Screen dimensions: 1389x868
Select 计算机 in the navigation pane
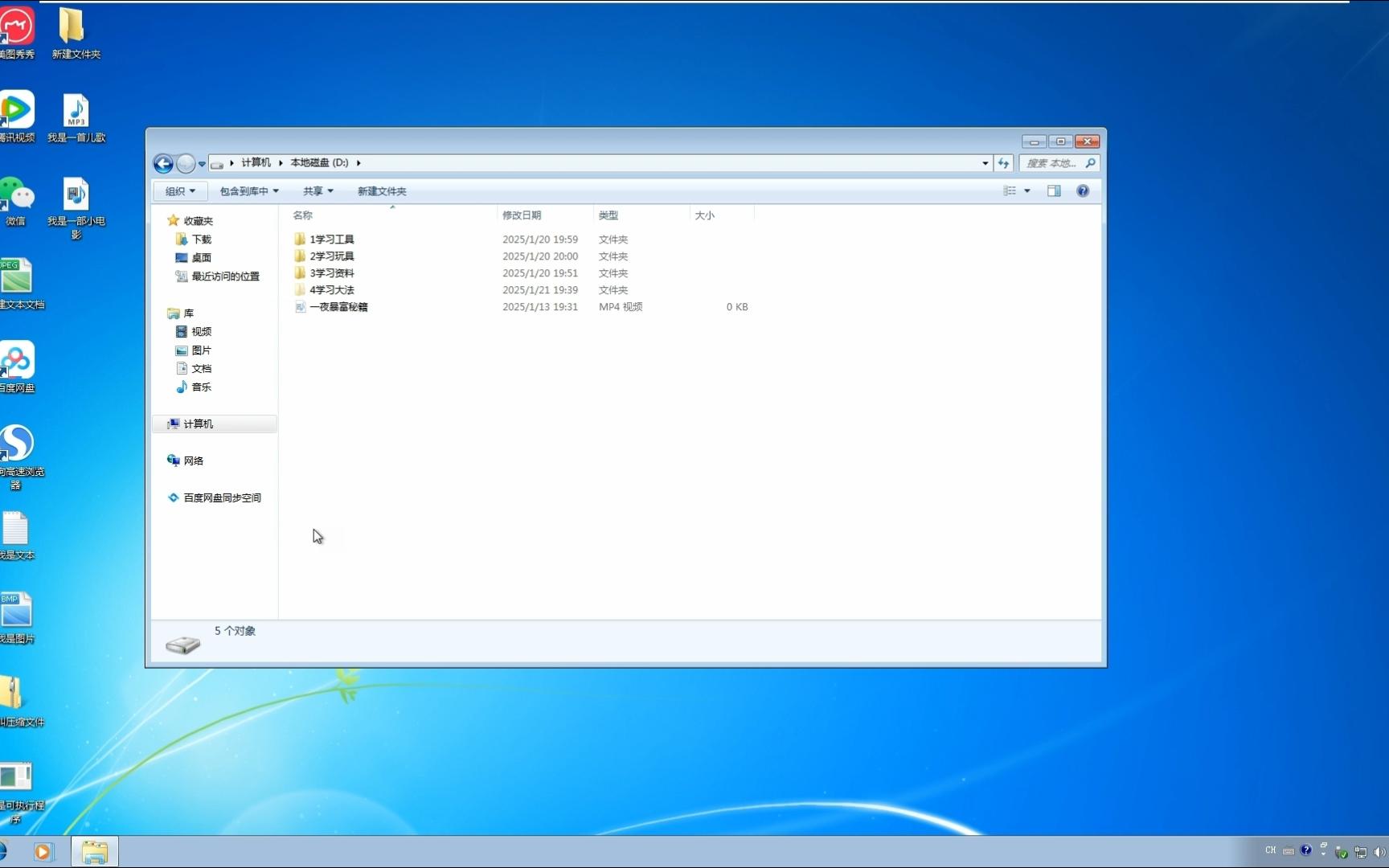coord(198,424)
